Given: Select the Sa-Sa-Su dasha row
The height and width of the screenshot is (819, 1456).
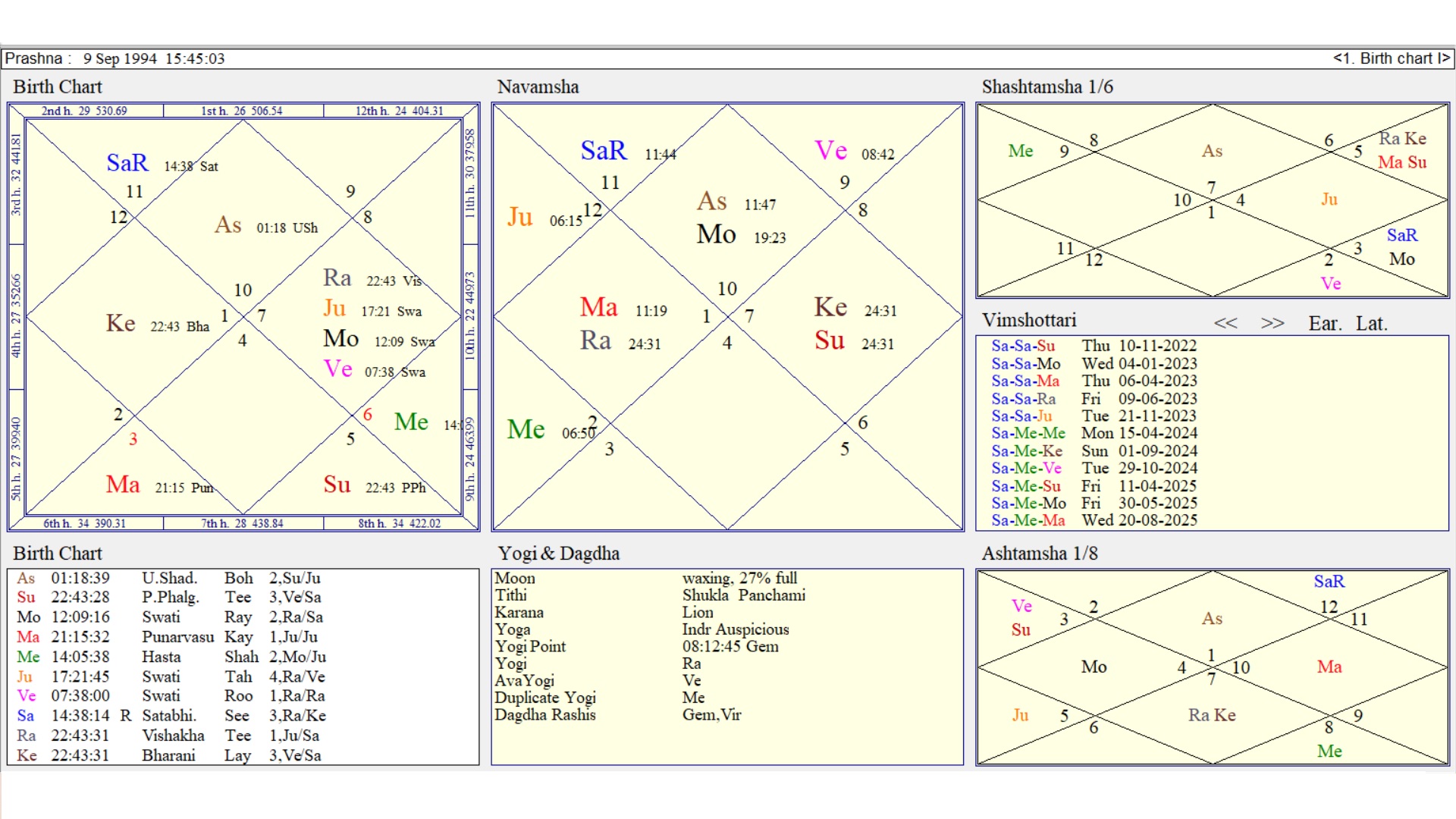Looking at the screenshot, I should tap(1094, 346).
